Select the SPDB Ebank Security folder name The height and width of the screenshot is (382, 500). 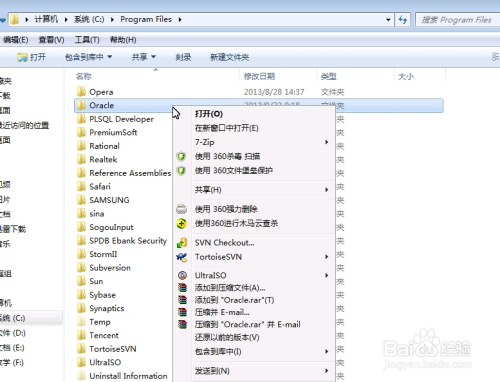point(128,241)
